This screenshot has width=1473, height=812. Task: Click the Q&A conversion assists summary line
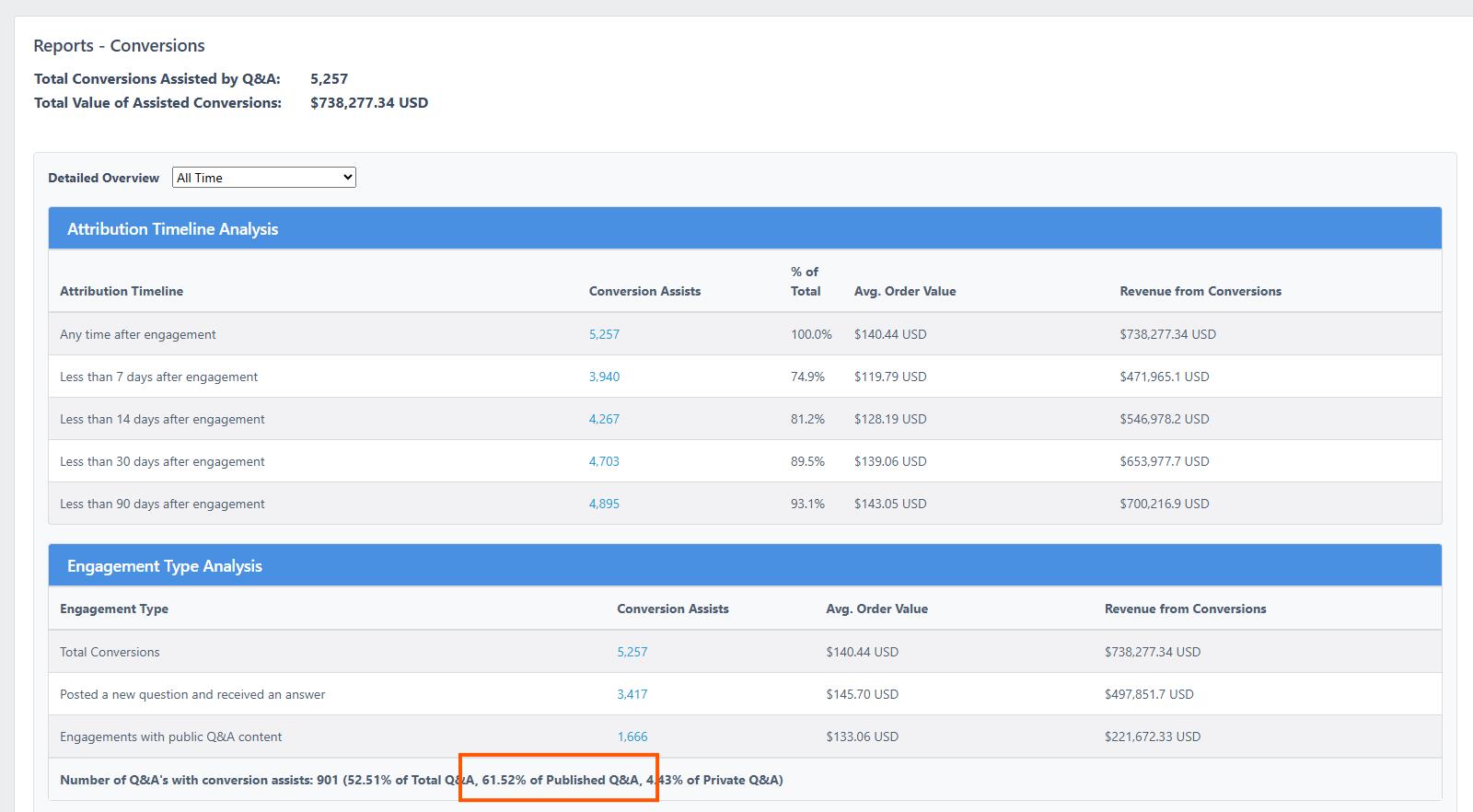click(x=421, y=780)
